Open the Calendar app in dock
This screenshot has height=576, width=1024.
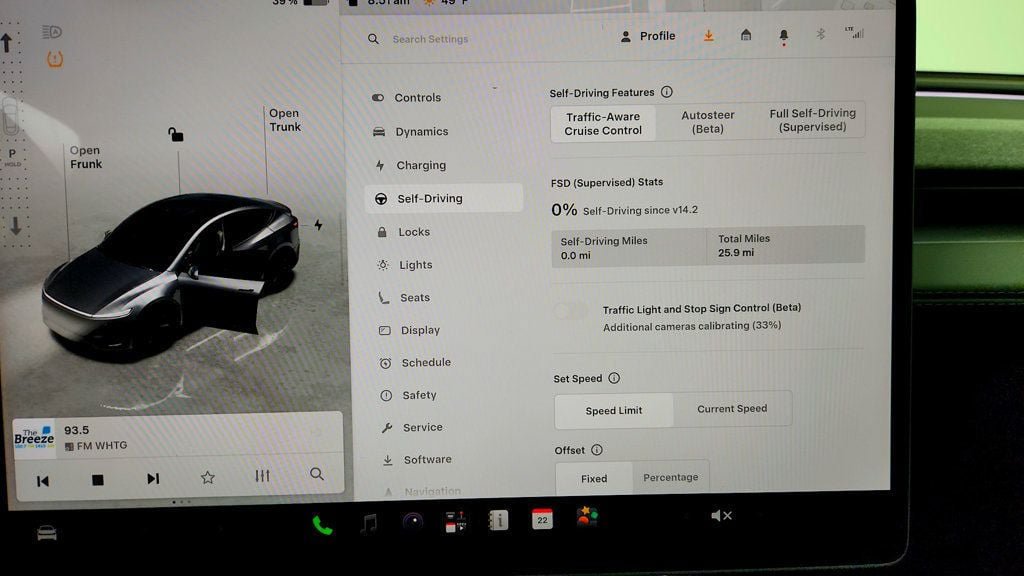pos(542,520)
